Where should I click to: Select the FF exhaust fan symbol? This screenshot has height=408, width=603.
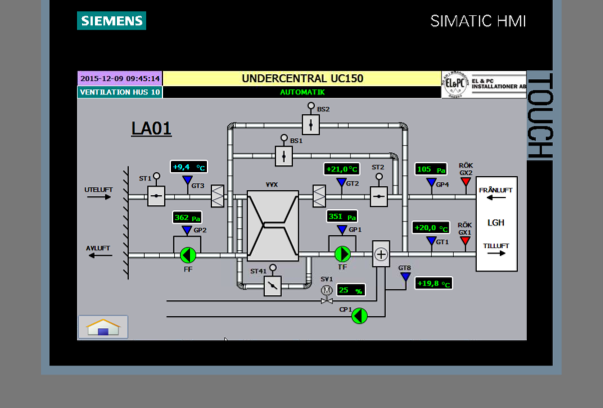188,255
